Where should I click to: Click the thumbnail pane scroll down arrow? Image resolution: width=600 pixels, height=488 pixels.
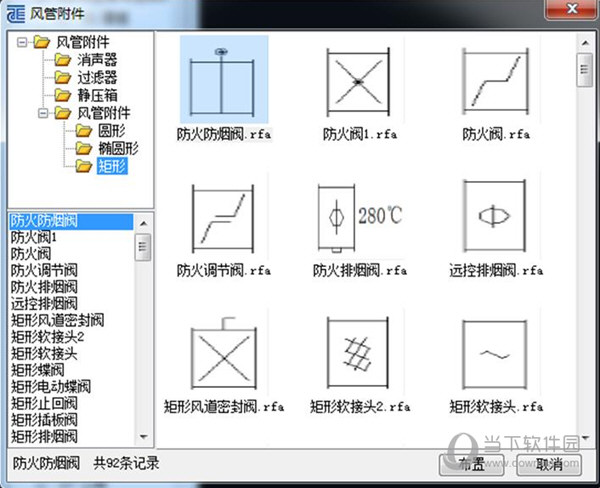pyautogui.click(x=585, y=438)
